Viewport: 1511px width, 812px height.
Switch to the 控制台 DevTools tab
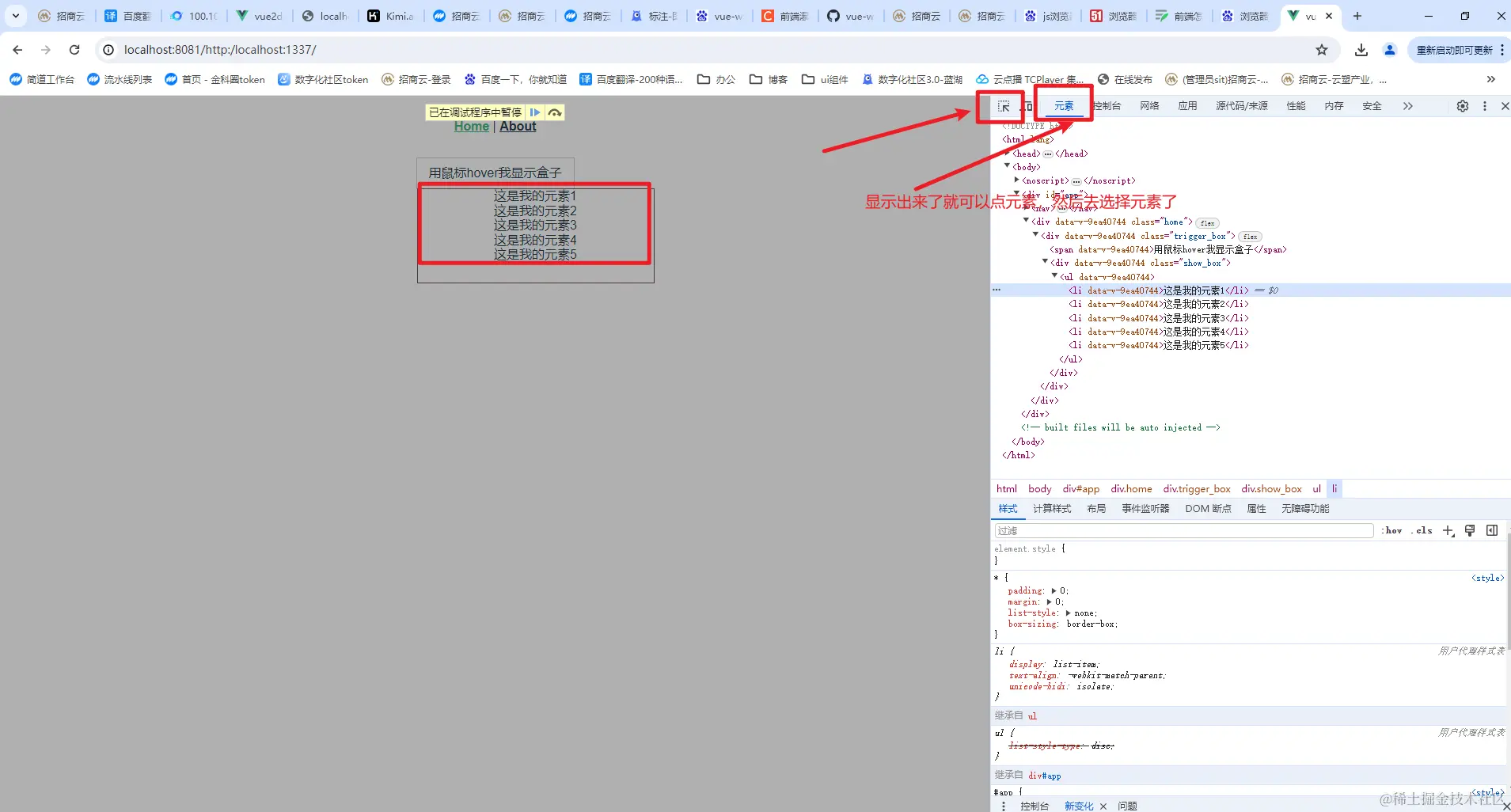pos(1108,106)
